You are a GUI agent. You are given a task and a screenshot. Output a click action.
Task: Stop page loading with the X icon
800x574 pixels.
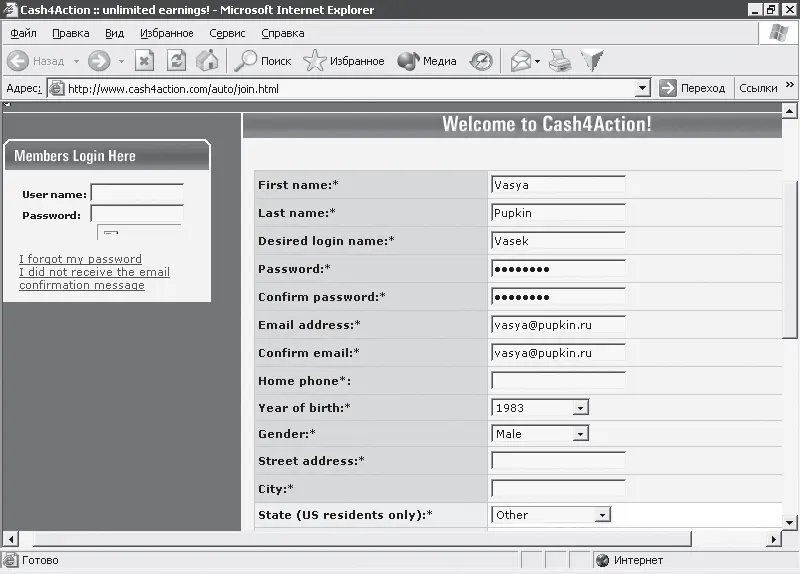144,61
